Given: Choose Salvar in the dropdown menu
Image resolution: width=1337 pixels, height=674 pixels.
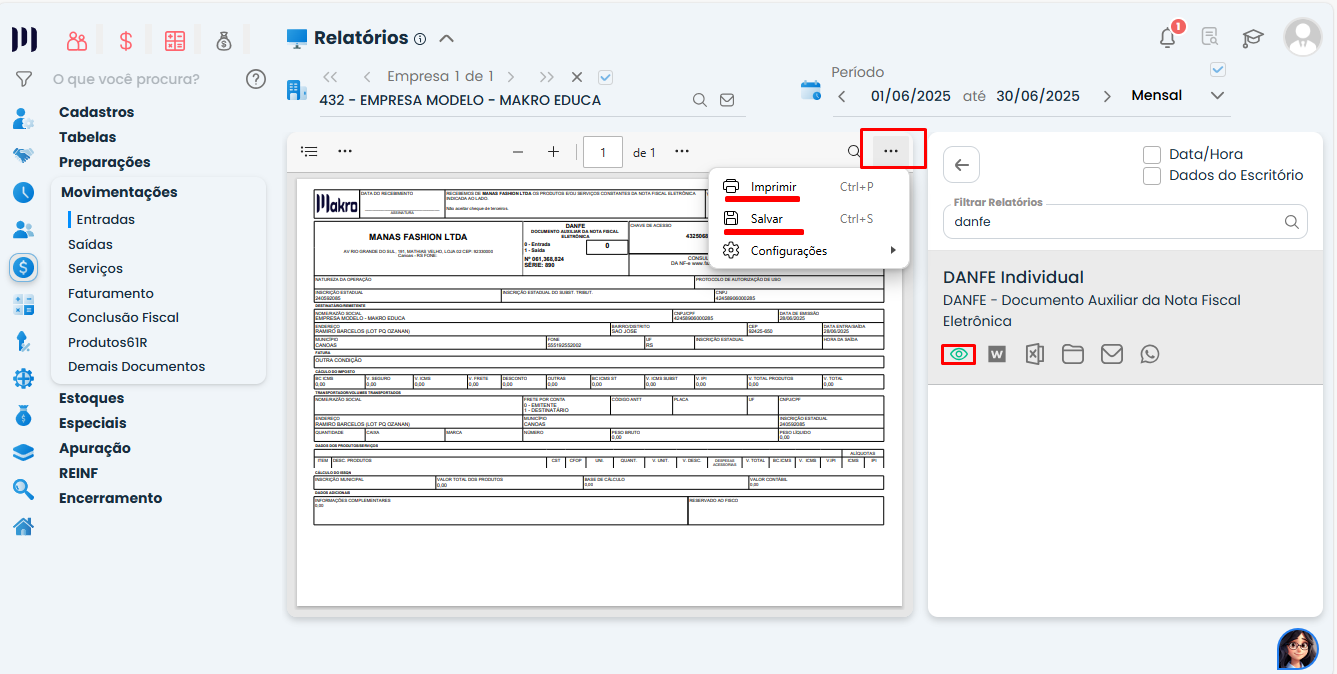Looking at the screenshot, I should coord(766,219).
